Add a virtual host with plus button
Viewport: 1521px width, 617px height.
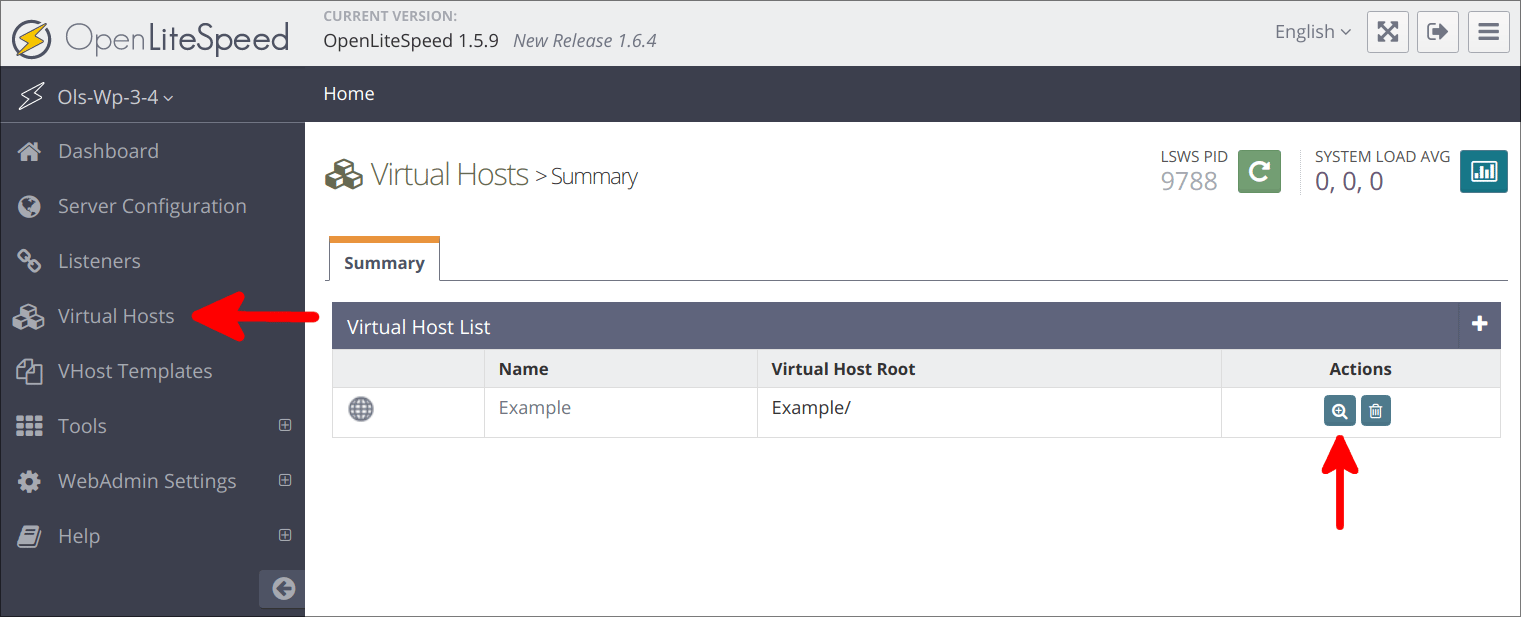(x=1480, y=324)
